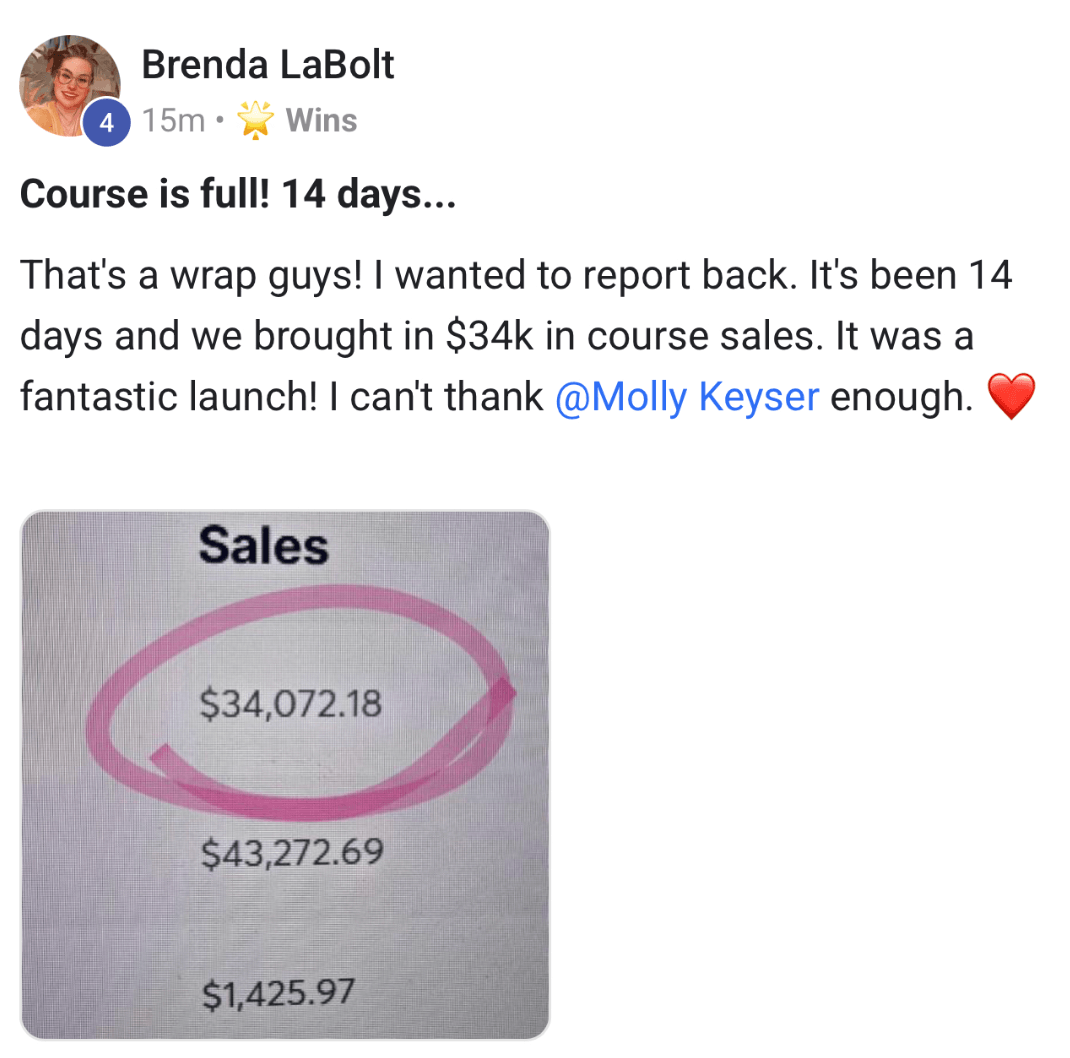Click the $43,272.69 sales figure

292,853
